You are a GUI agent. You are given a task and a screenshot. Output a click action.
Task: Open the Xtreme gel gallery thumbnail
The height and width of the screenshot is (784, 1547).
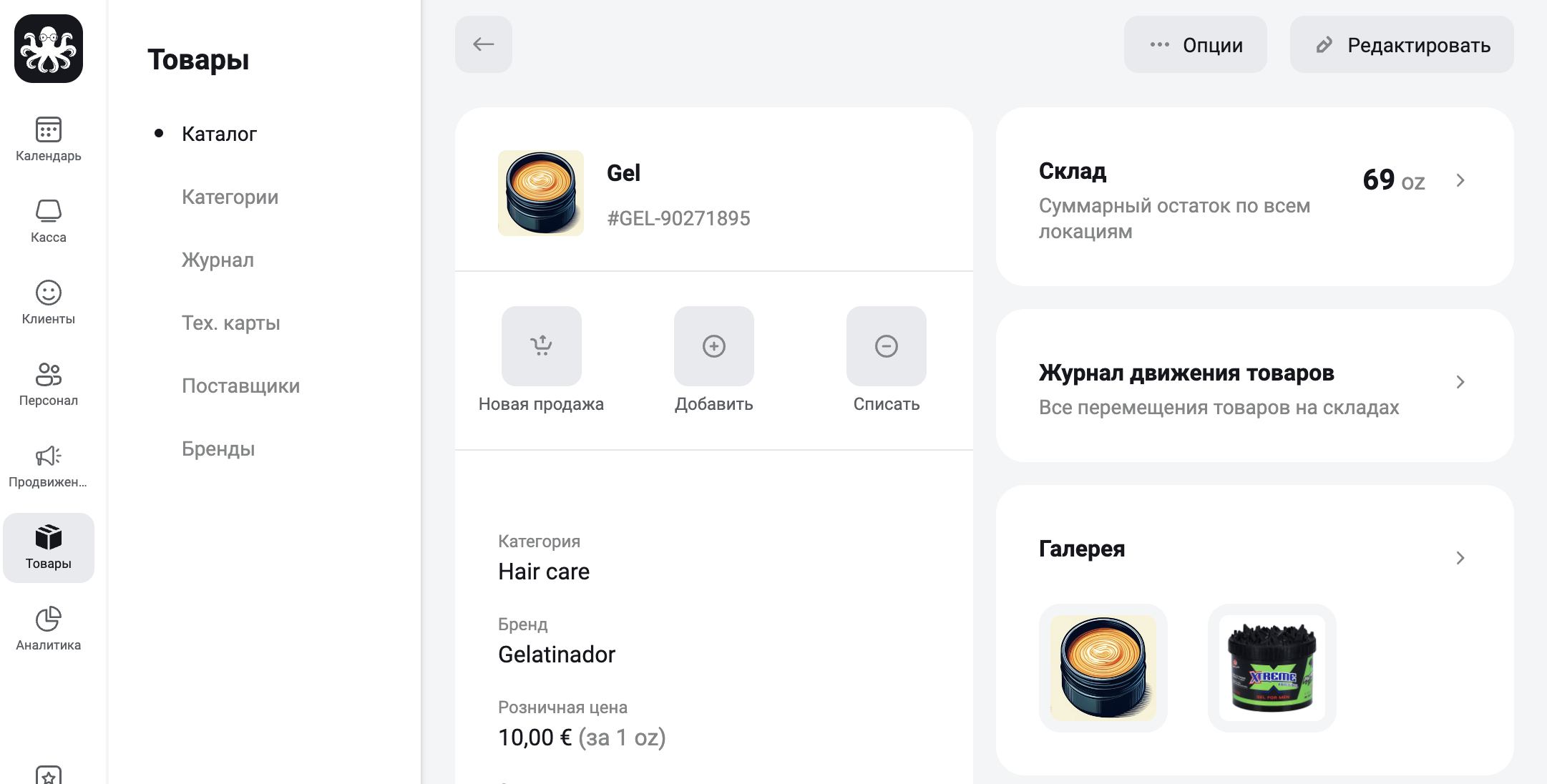(1272, 668)
